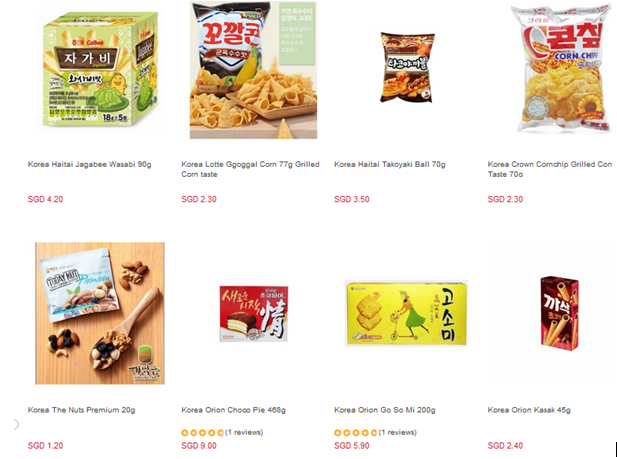
Task: Open the Orion Choco Pie image
Action: click(254, 313)
